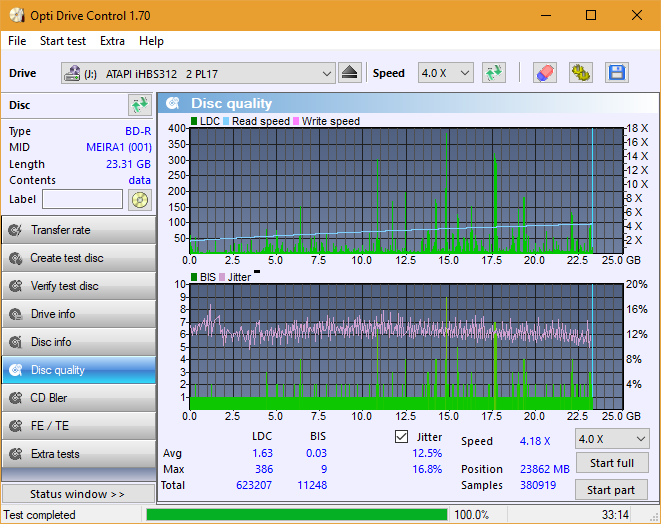
Task: Click the Start part button
Action: point(611,490)
